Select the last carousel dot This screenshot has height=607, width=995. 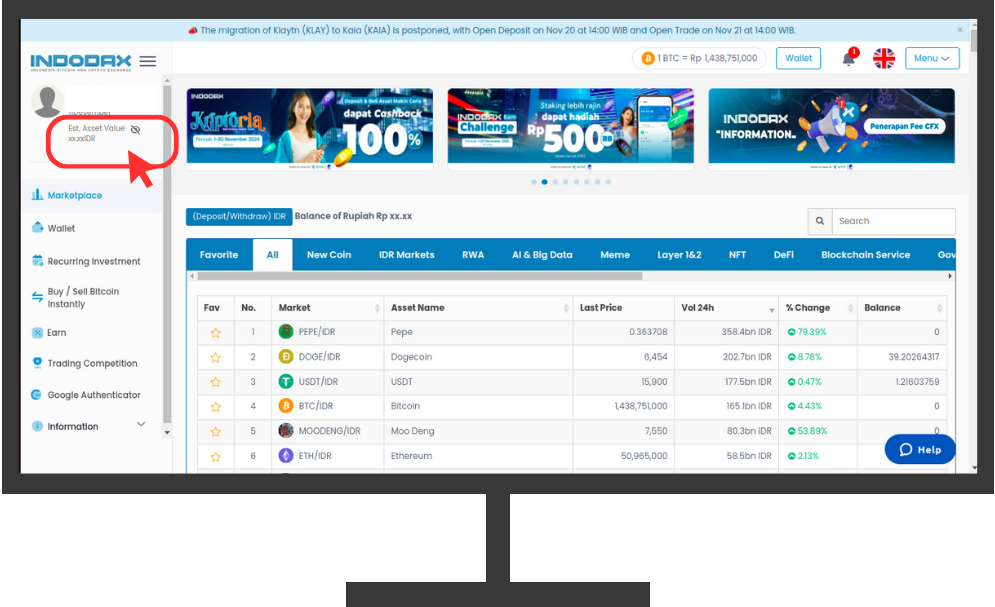point(608,182)
